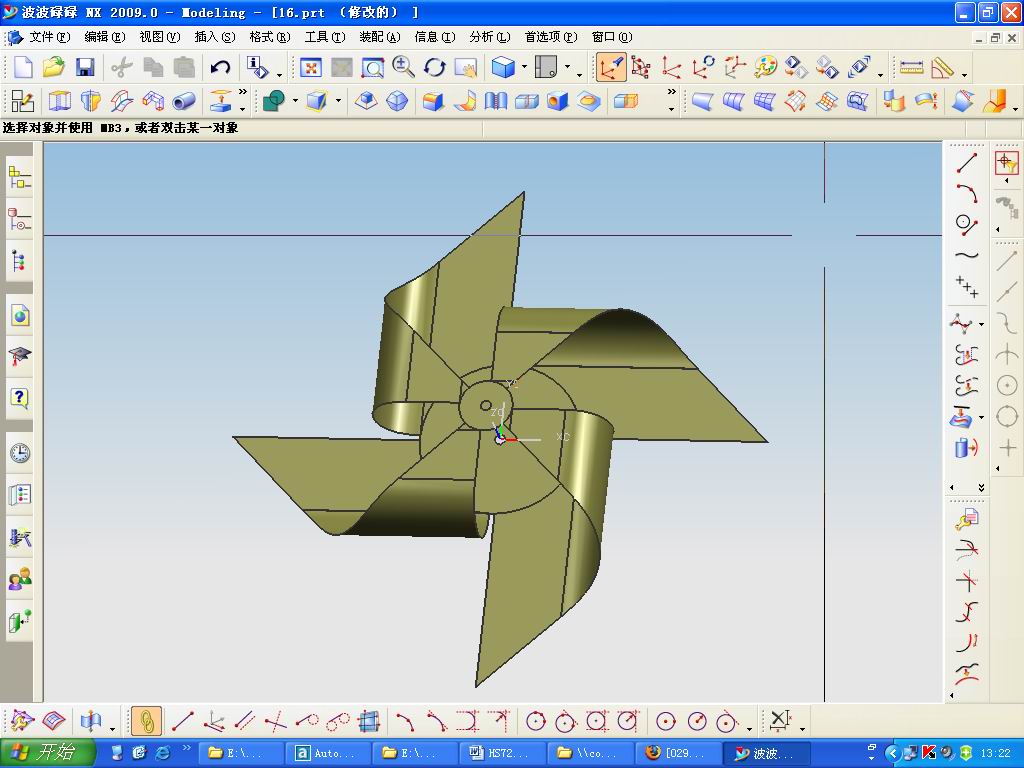
Task: Open the 文件(F) menu
Action: pos(50,37)
